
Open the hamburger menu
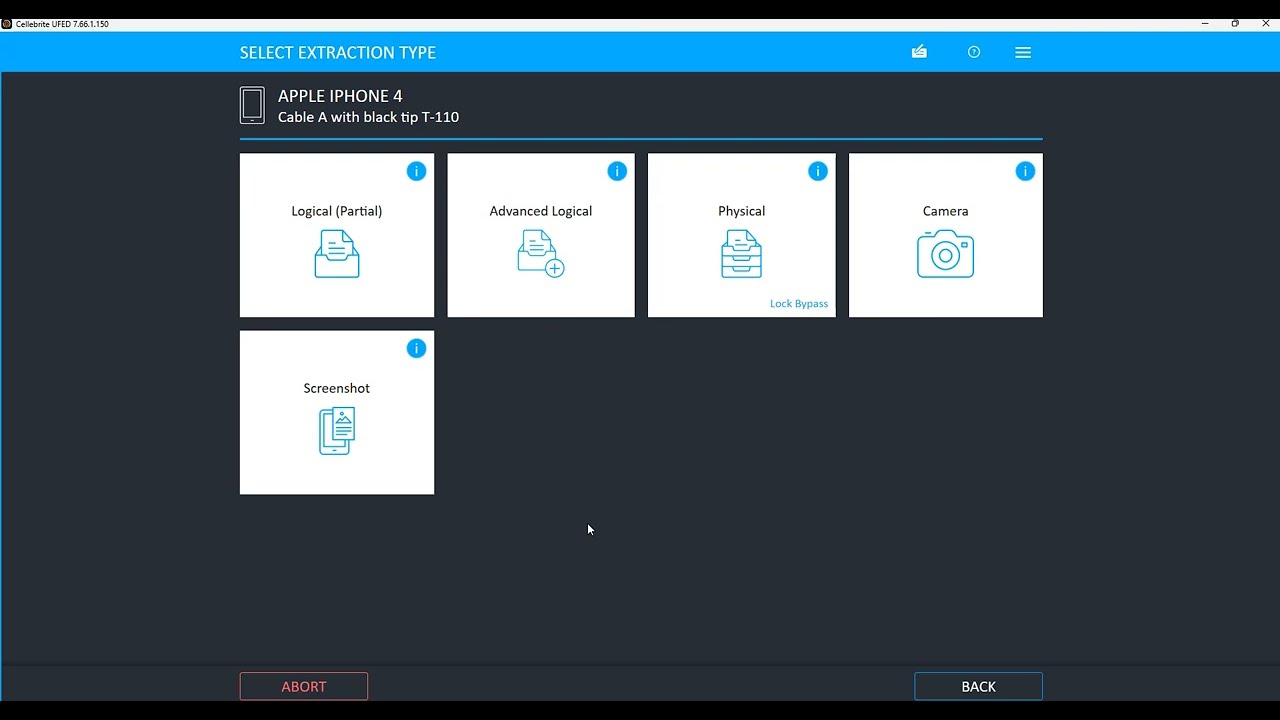1023,52
